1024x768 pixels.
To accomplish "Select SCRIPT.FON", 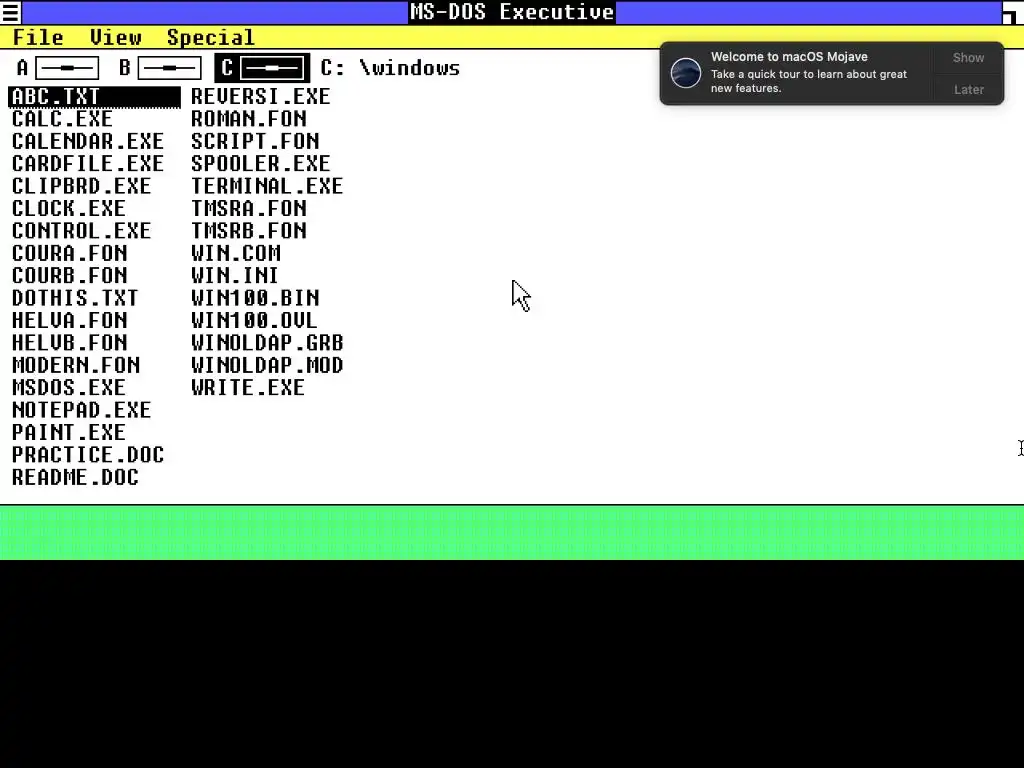I will [x=255, y=141].
